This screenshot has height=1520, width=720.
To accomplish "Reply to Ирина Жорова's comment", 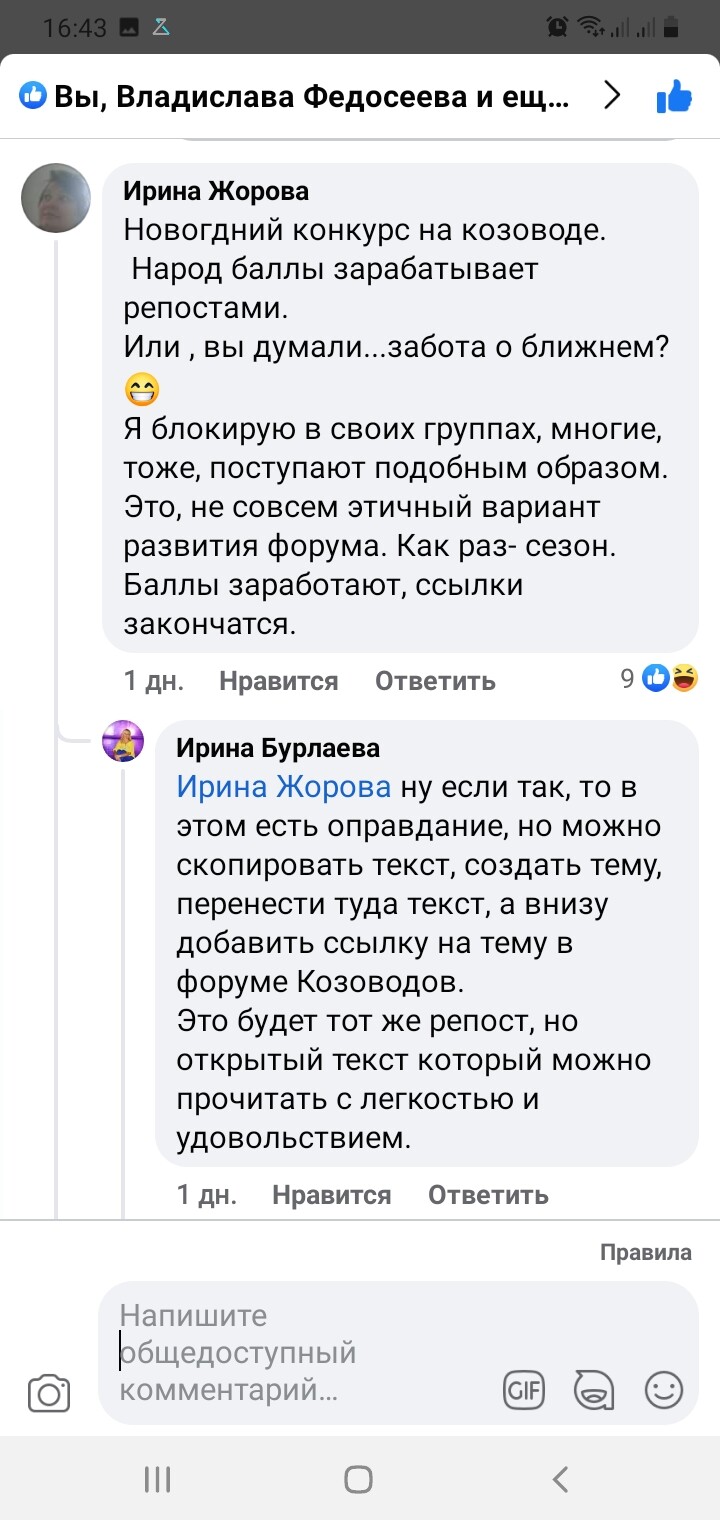I will click(435, 681).
